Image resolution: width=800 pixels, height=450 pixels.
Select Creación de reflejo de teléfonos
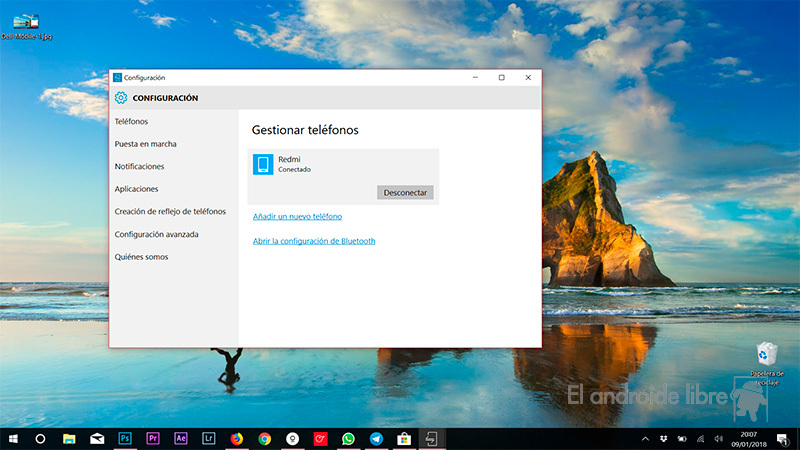(x=170, y=211)
